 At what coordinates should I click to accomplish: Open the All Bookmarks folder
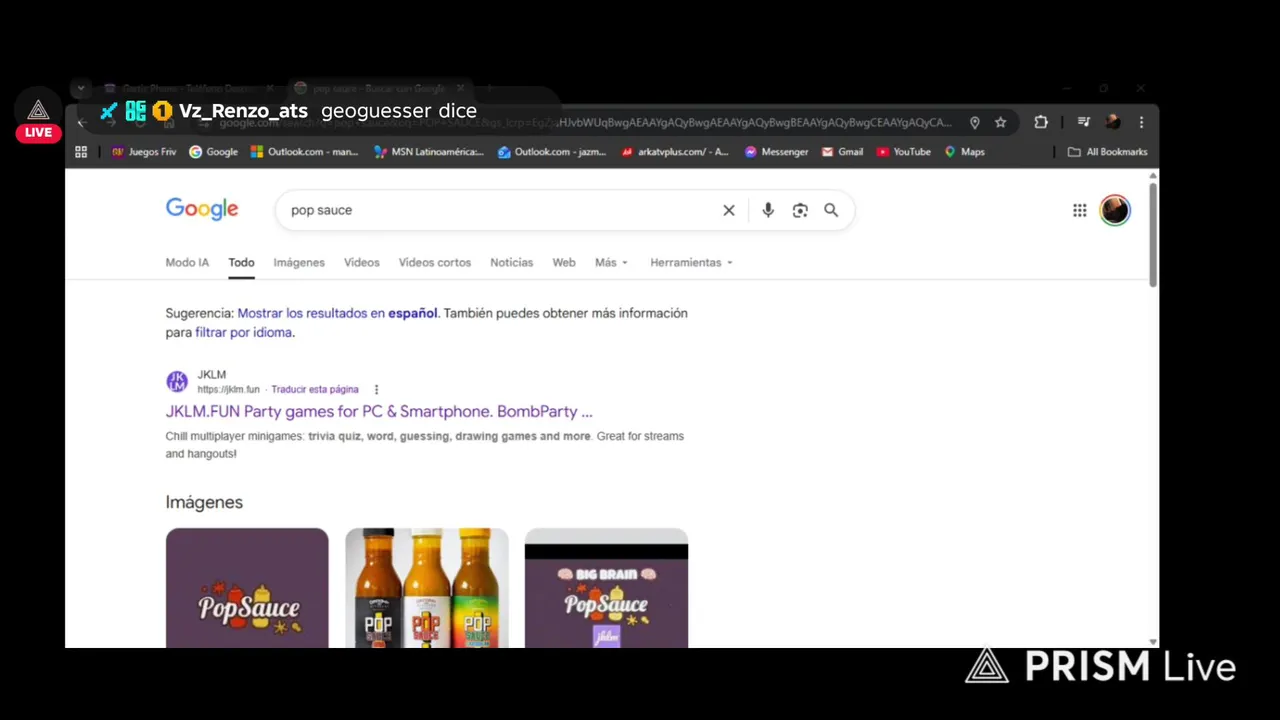(1107, 152)
